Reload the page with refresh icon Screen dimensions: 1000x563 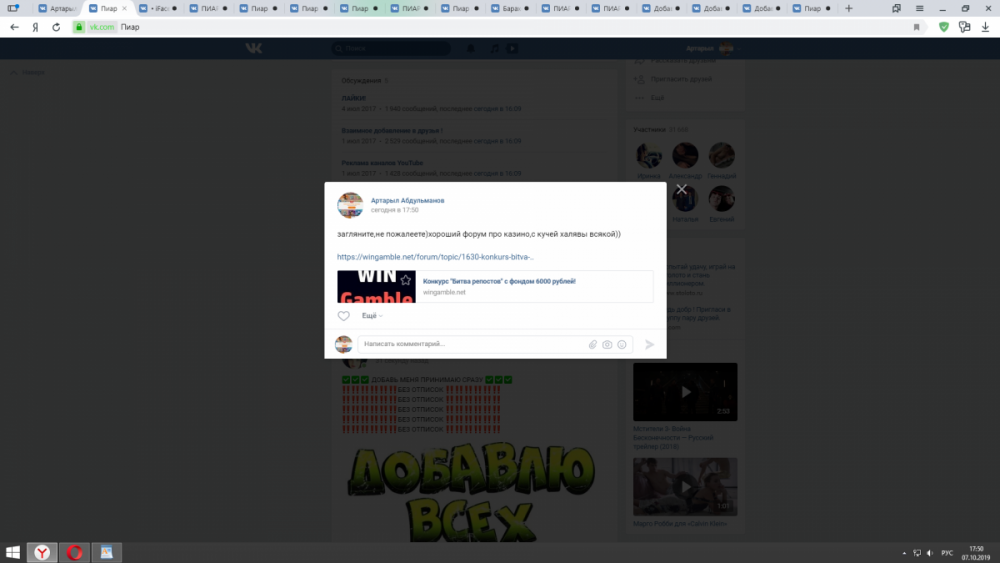[56, 27]
